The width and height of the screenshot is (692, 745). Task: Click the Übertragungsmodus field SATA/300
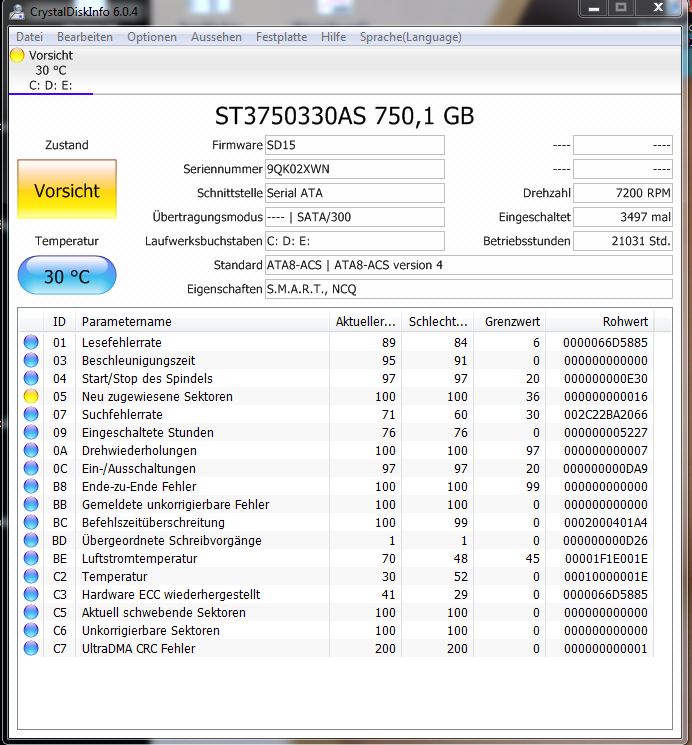(x=355, y=217)
